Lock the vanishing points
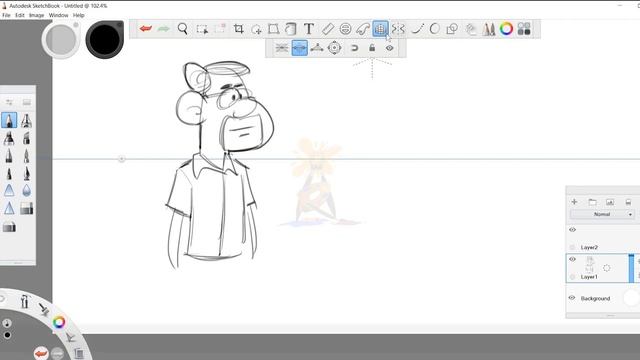The height and width of the screenshot is (360, 640). [372, 48]
